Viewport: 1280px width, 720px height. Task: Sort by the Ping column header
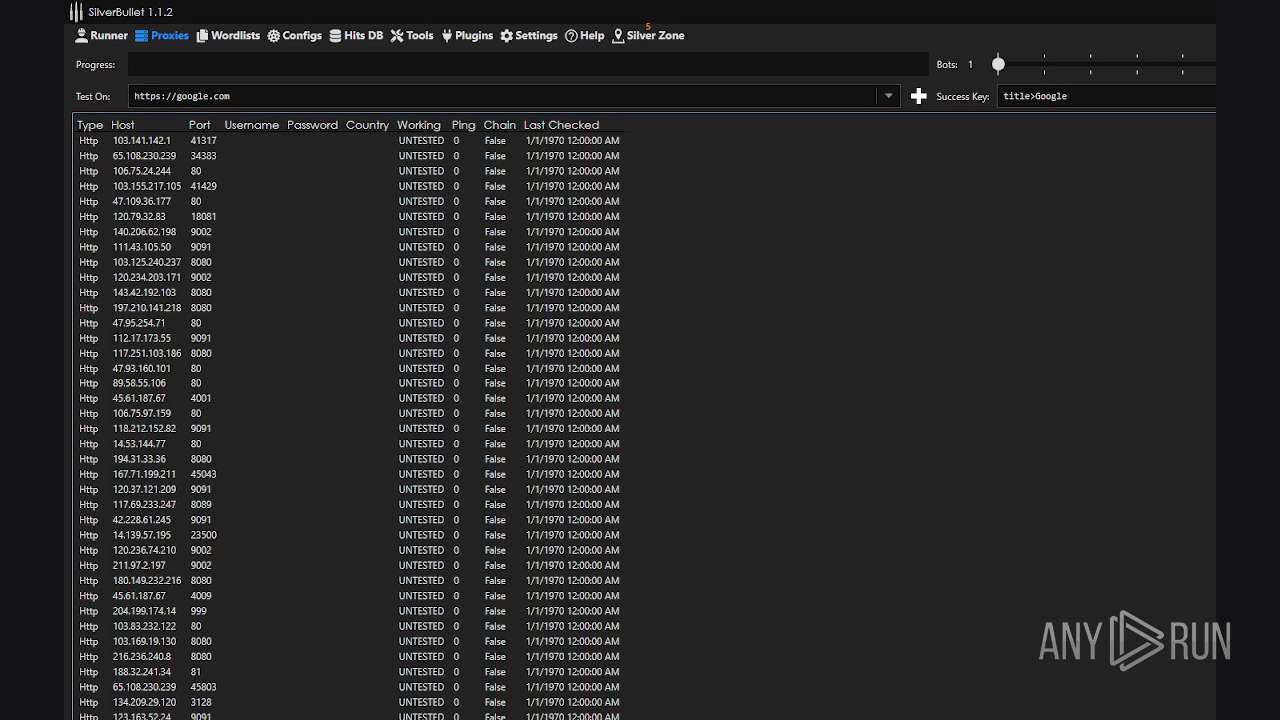pyautogui.click(x=463, y=125)
